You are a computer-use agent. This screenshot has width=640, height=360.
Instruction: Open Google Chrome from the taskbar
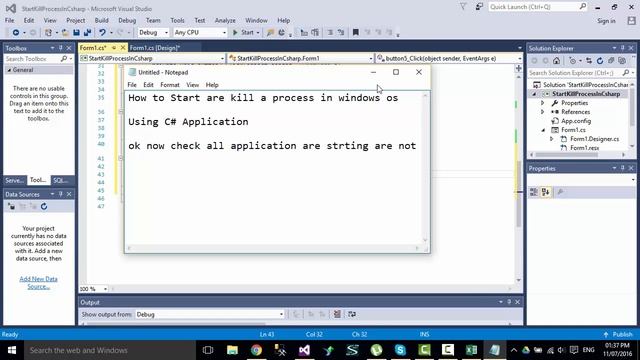256,350
